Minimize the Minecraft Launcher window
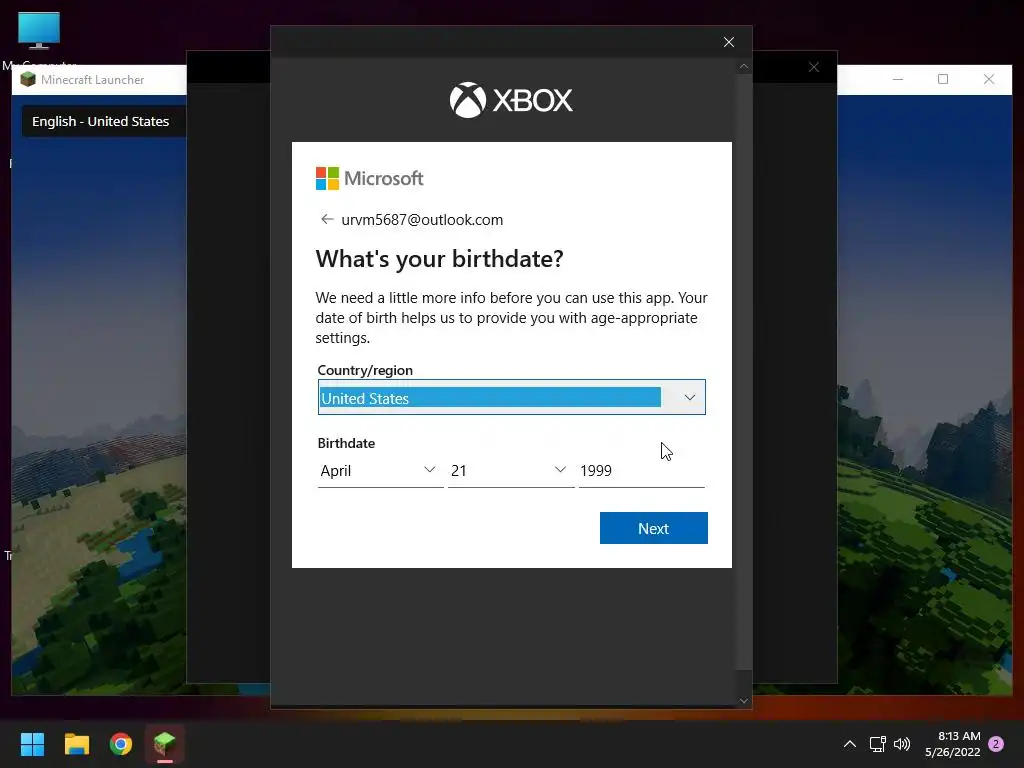Viewport: 1024px width, 768px height. pyautogui.click(x=898, y=79)
